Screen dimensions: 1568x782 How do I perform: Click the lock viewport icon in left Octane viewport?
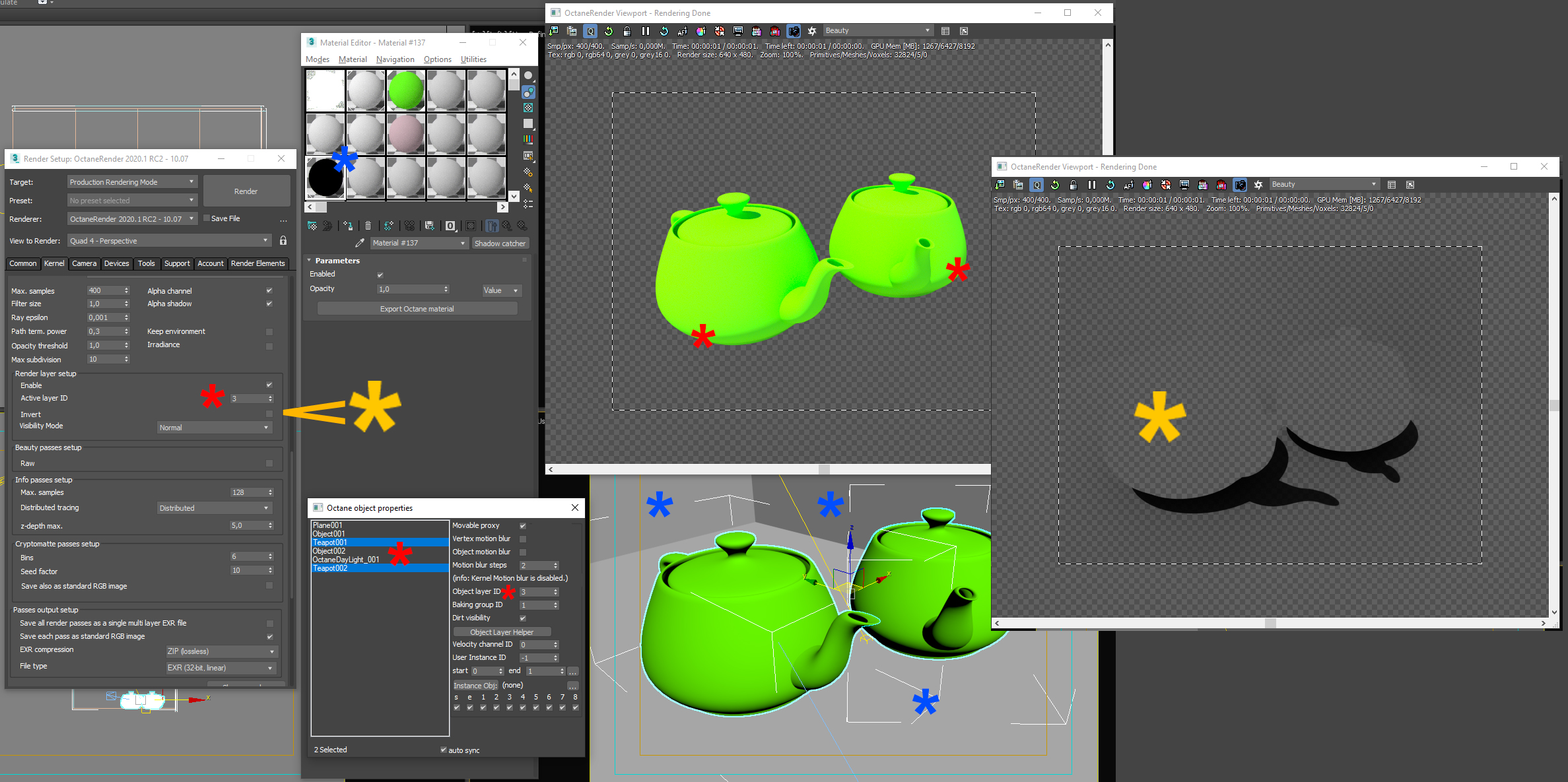pos(627,31)
